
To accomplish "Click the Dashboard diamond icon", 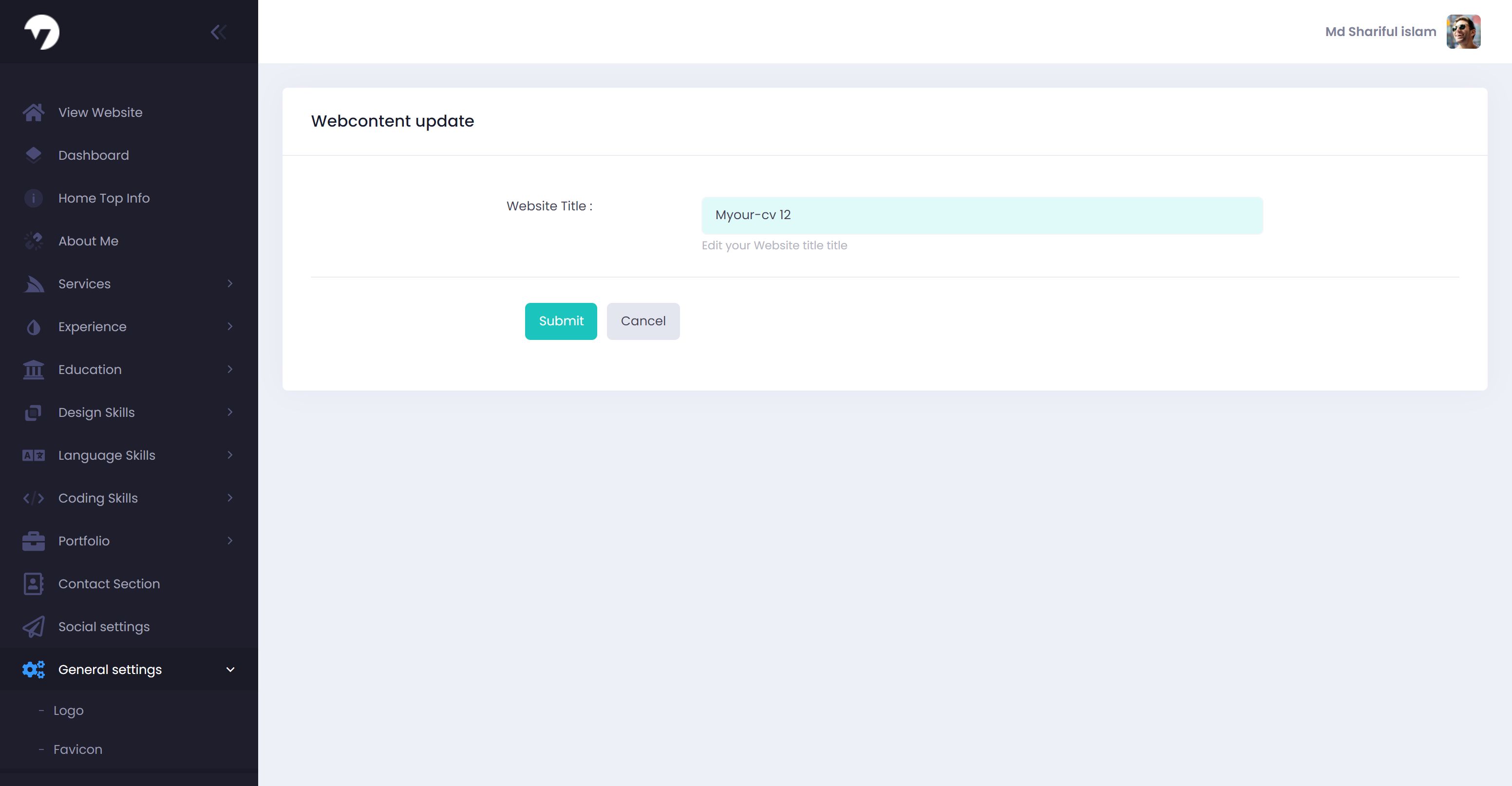I will [34, 155].
